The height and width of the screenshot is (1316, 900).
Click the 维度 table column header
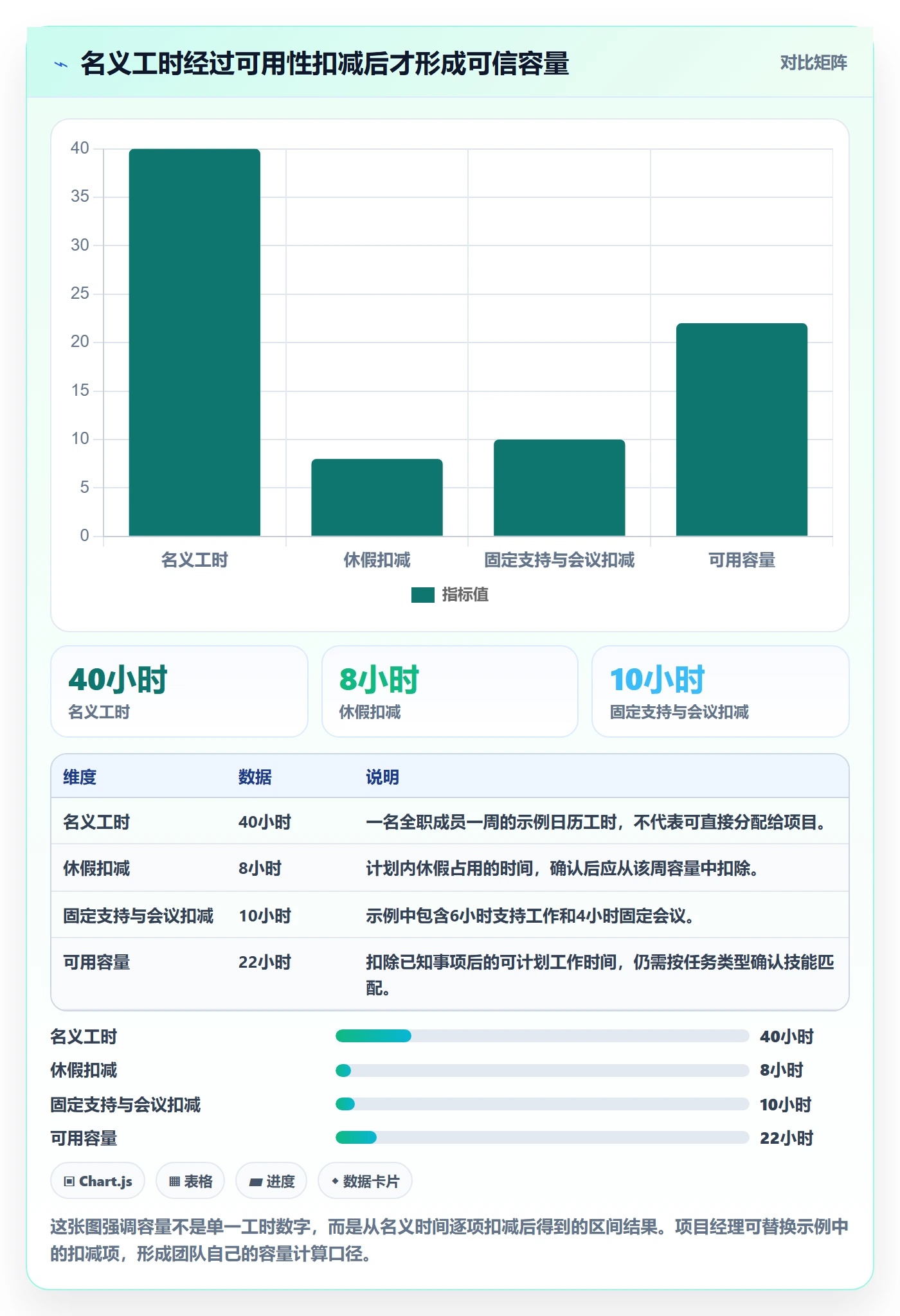click(80, 777)
